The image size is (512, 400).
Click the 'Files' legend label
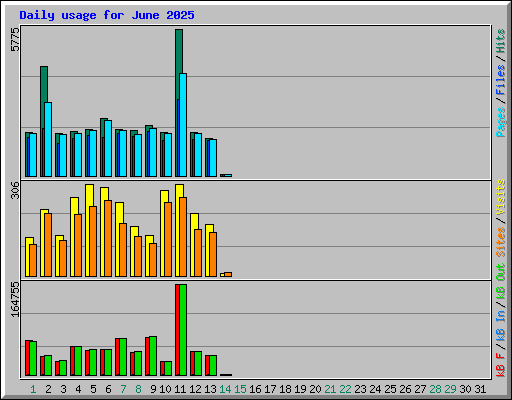pyautogui.click(x=501, y=80)
